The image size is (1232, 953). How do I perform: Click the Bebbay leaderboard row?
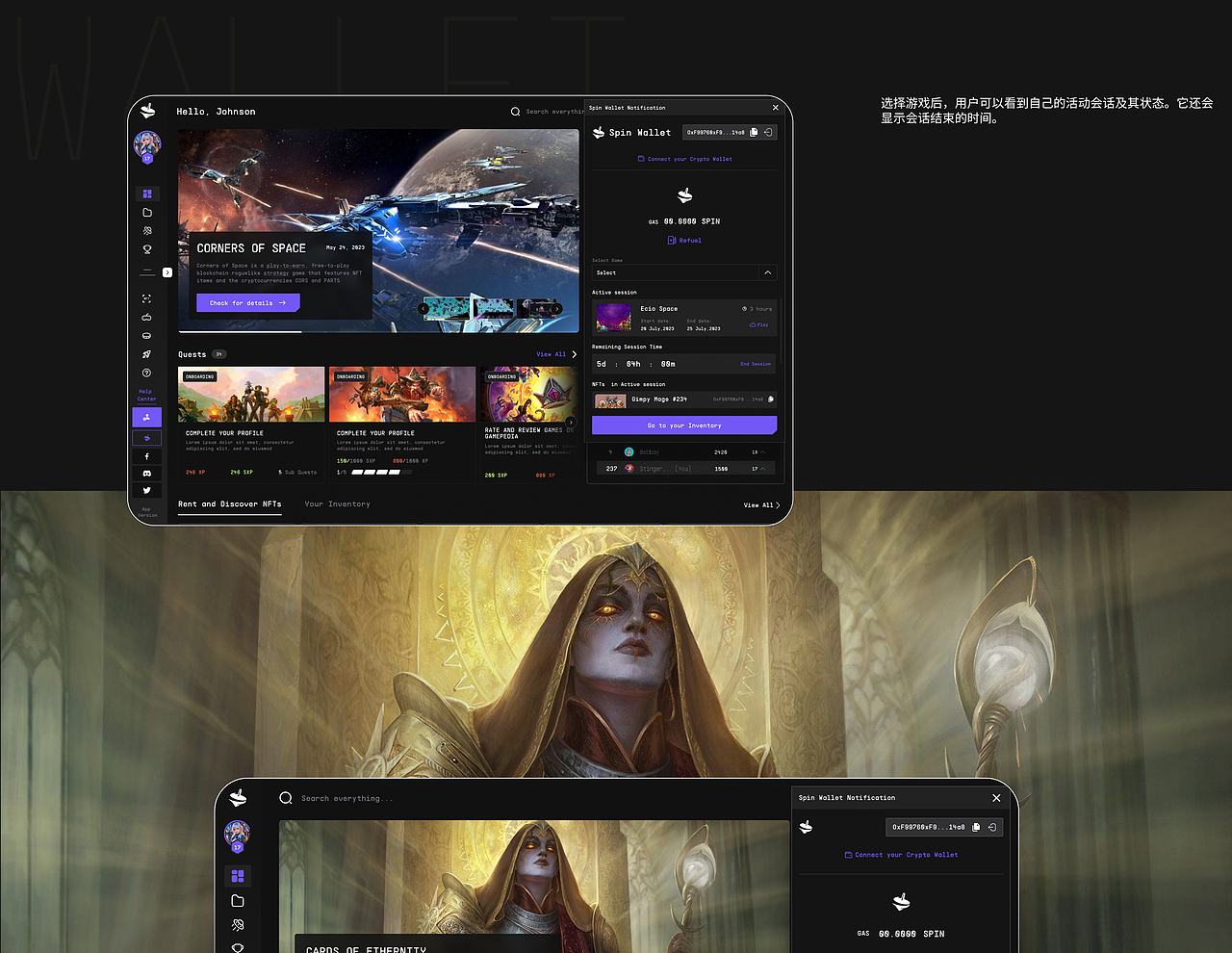pos(684,451)
